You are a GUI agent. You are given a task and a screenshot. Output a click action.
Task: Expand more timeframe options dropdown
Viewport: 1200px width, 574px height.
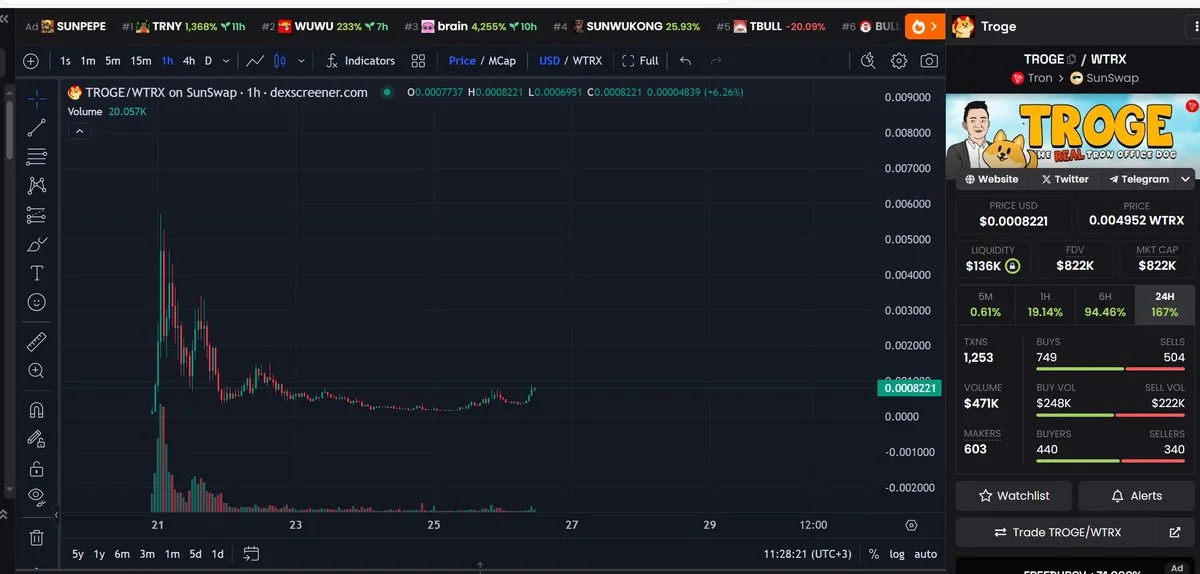(x=227, y=61)
